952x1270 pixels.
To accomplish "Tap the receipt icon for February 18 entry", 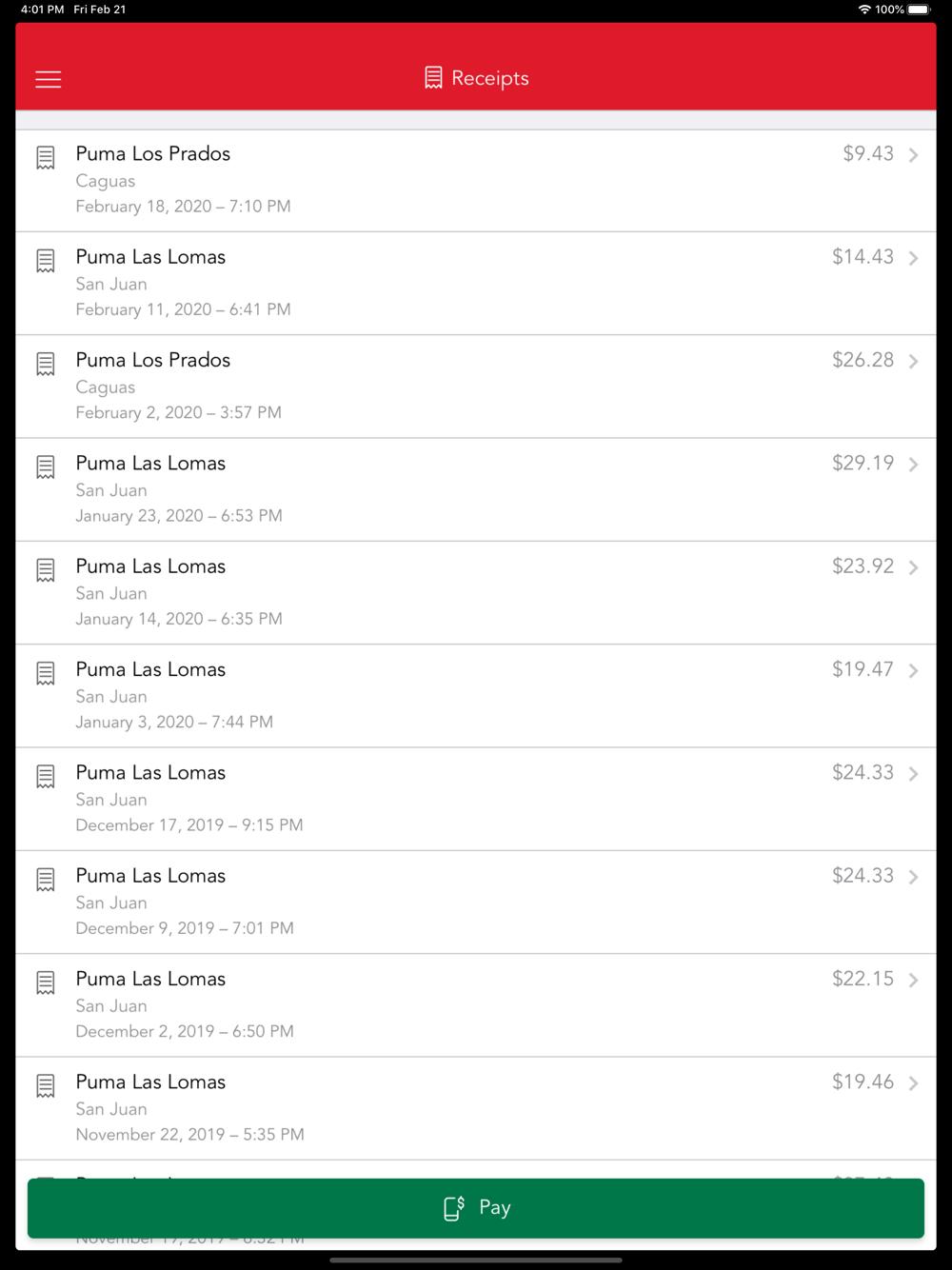I will [x=46, y=158].
